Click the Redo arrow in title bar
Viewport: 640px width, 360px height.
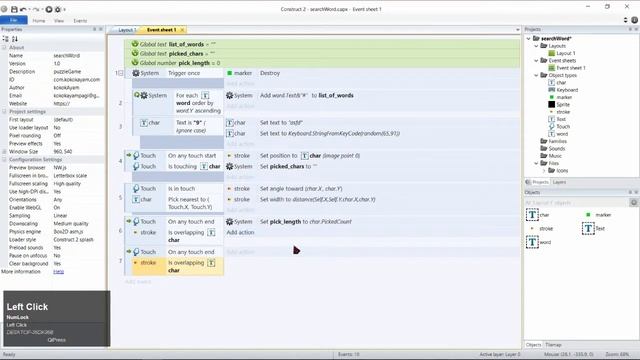[36, 9]
